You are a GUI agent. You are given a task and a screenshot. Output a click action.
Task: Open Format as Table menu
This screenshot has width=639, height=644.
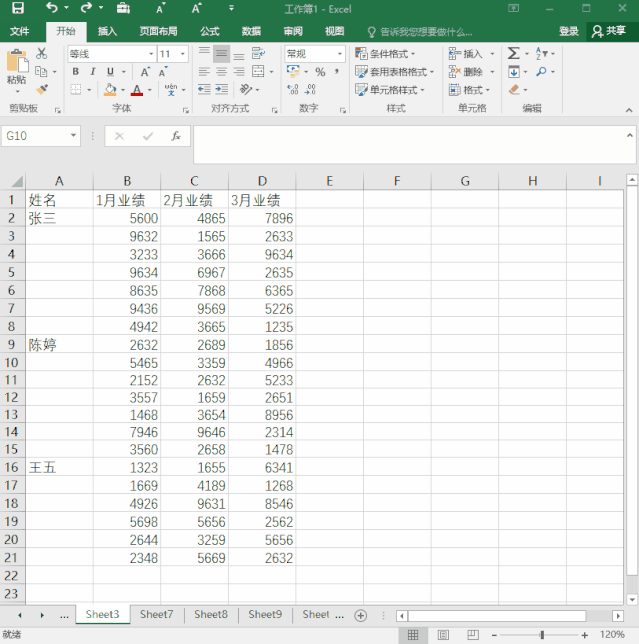tap(395, 72)
